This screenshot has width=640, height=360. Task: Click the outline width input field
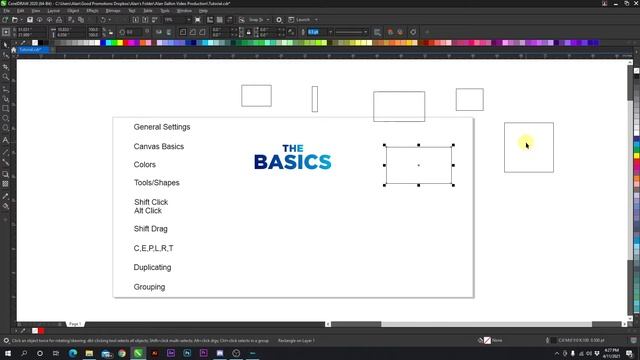(x=317, y=32)
